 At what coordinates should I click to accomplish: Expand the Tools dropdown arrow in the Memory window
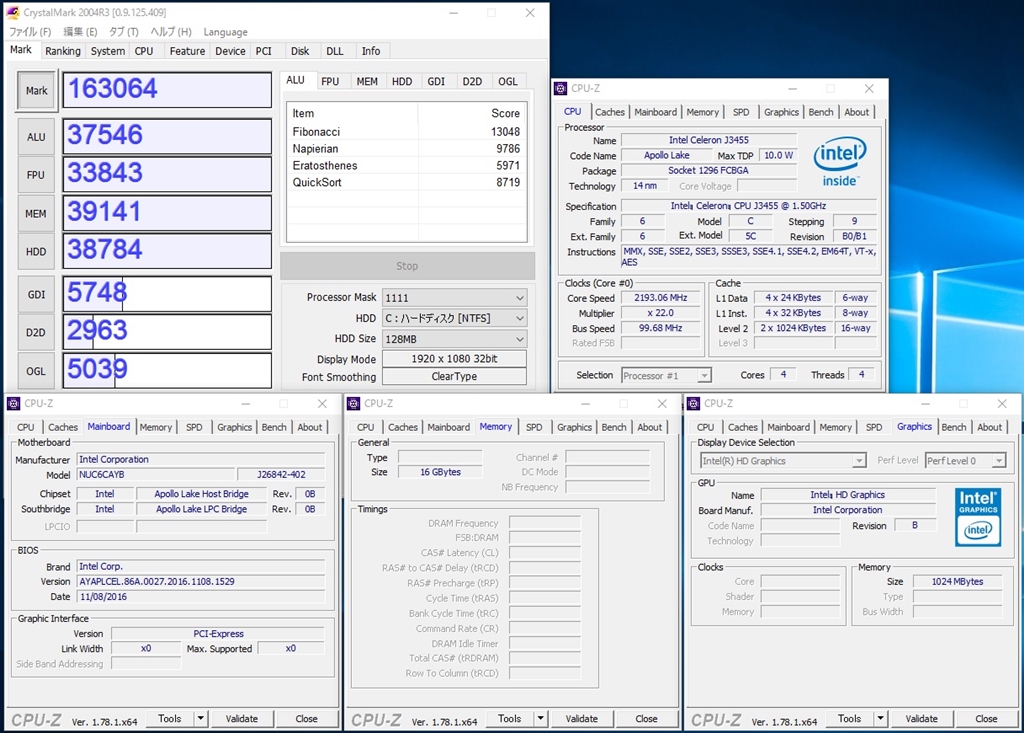[x=540, y=718]
